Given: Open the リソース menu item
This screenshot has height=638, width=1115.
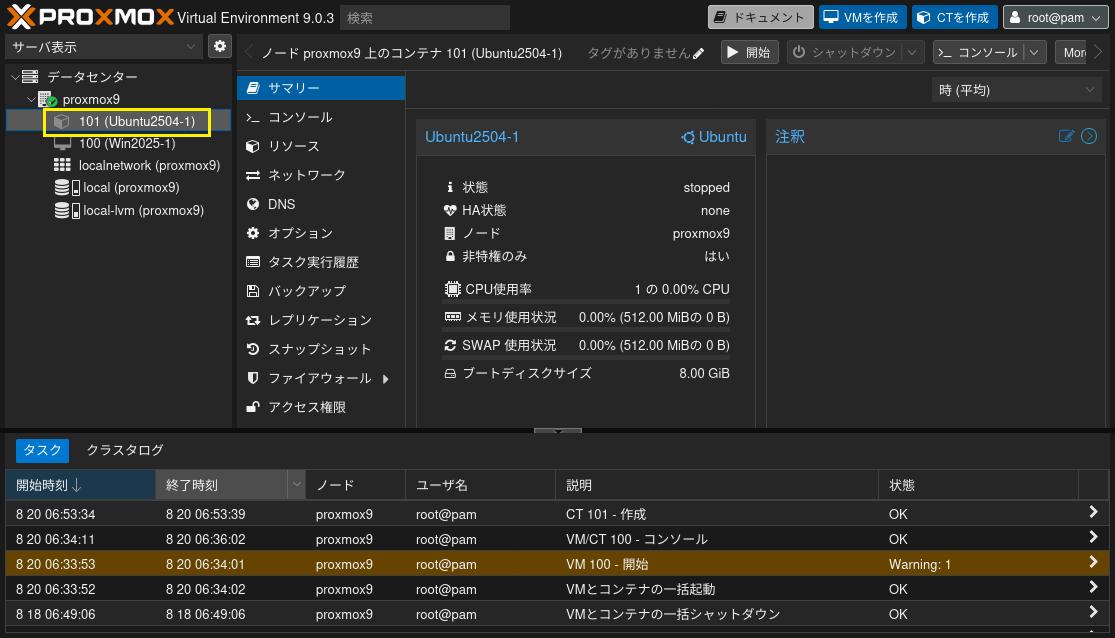Looking at the screenshot, I should tap(321, 146).
